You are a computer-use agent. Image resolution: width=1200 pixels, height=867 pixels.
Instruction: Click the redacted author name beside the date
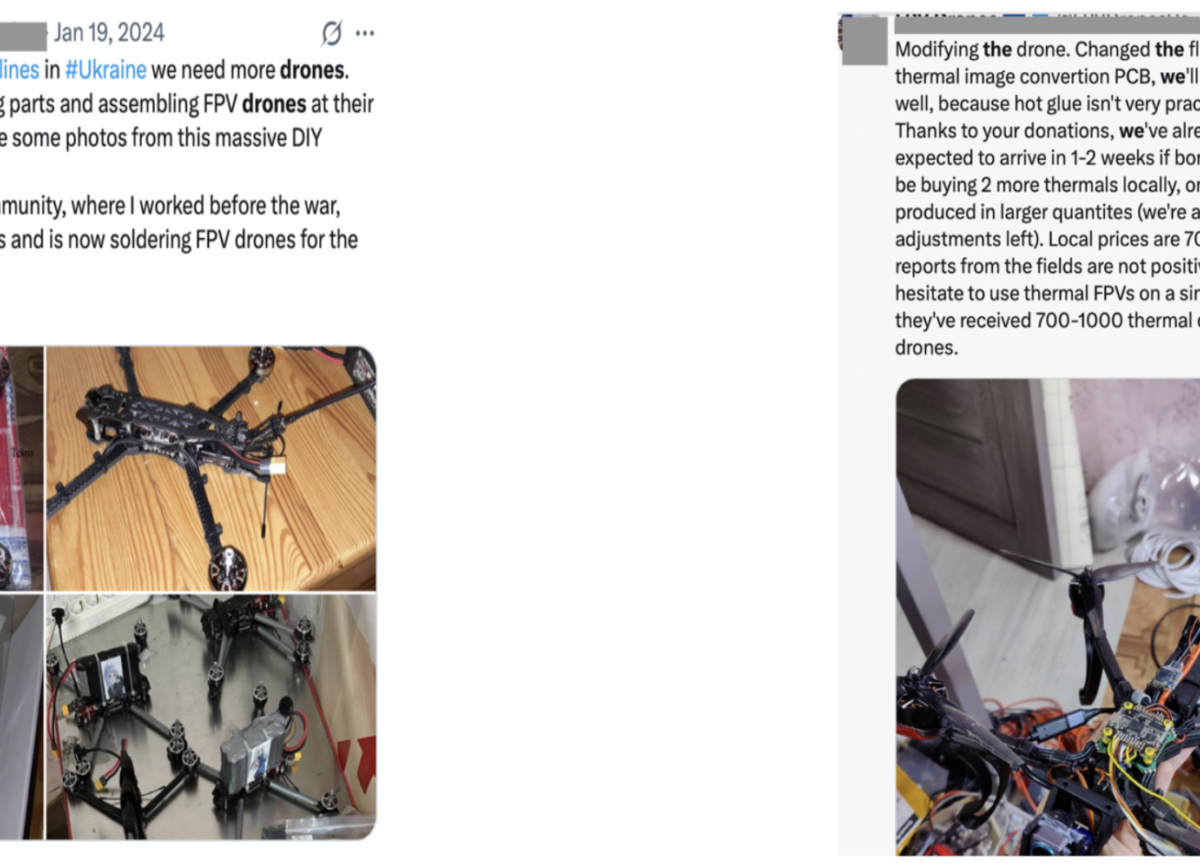(x=23, y=35)
